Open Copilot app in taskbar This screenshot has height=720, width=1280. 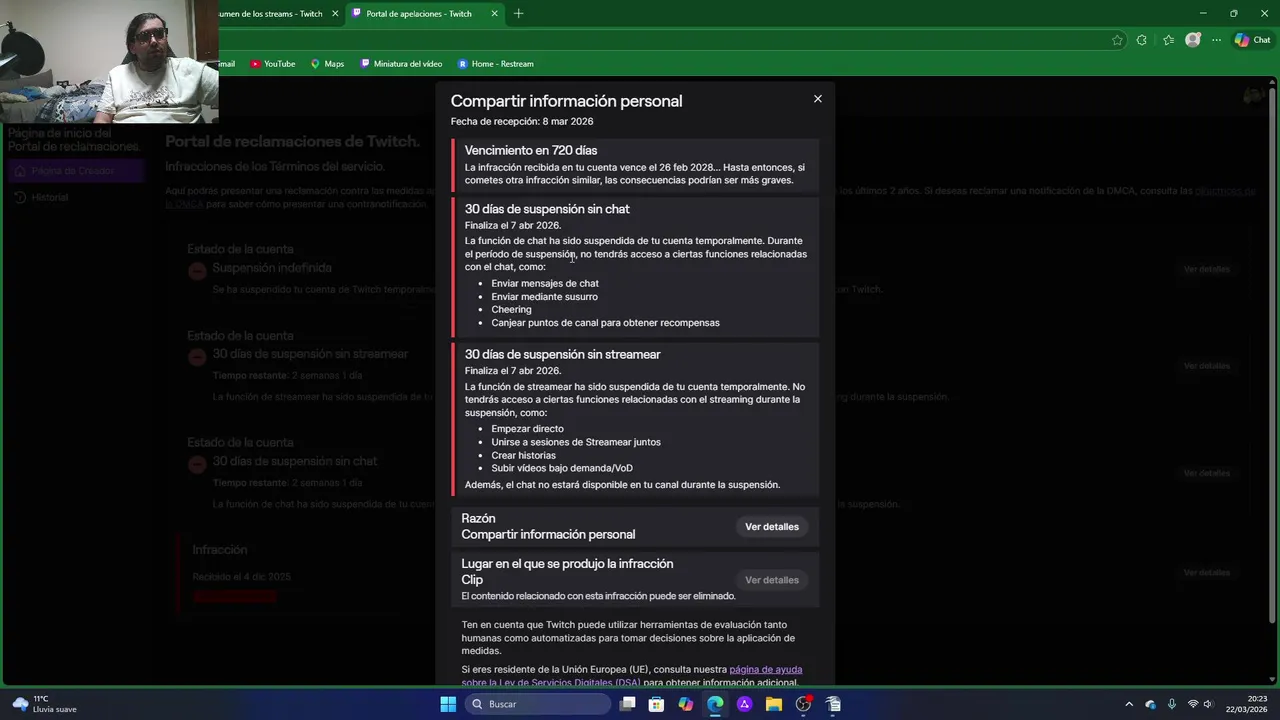point(685,704)
